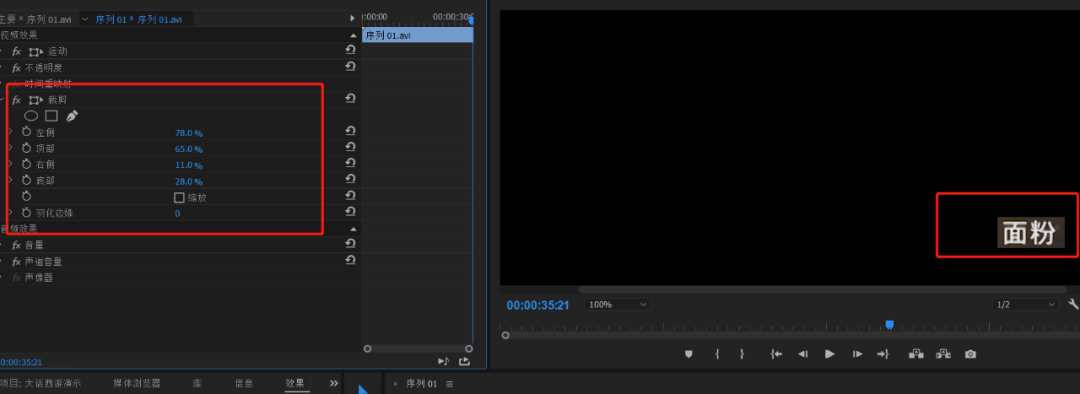The height and width of the screenshot is (394, 1080).
Task: Reset the 羽化边缘 value
Action: [x=350, y=211]
